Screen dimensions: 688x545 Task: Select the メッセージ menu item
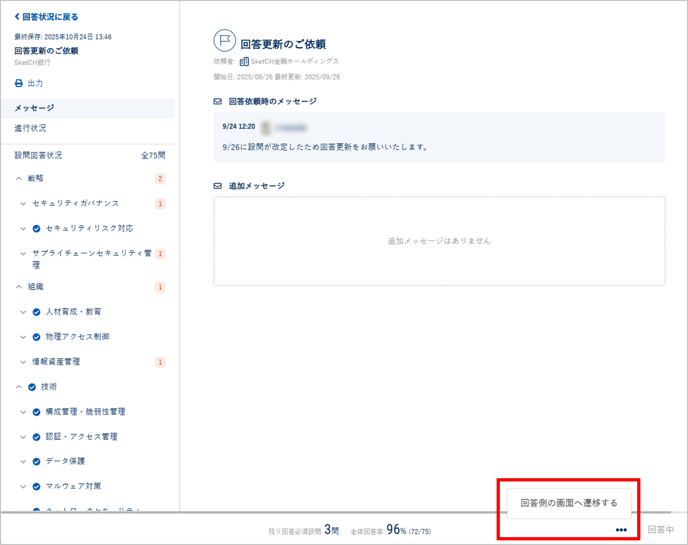tap(35, 108)
